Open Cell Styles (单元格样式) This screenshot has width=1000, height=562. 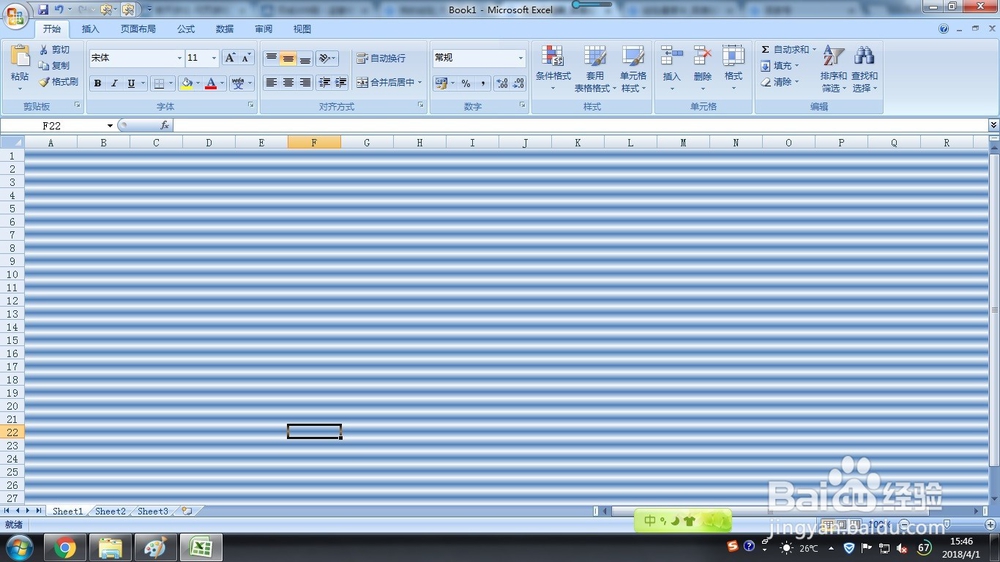coord(633,68)
